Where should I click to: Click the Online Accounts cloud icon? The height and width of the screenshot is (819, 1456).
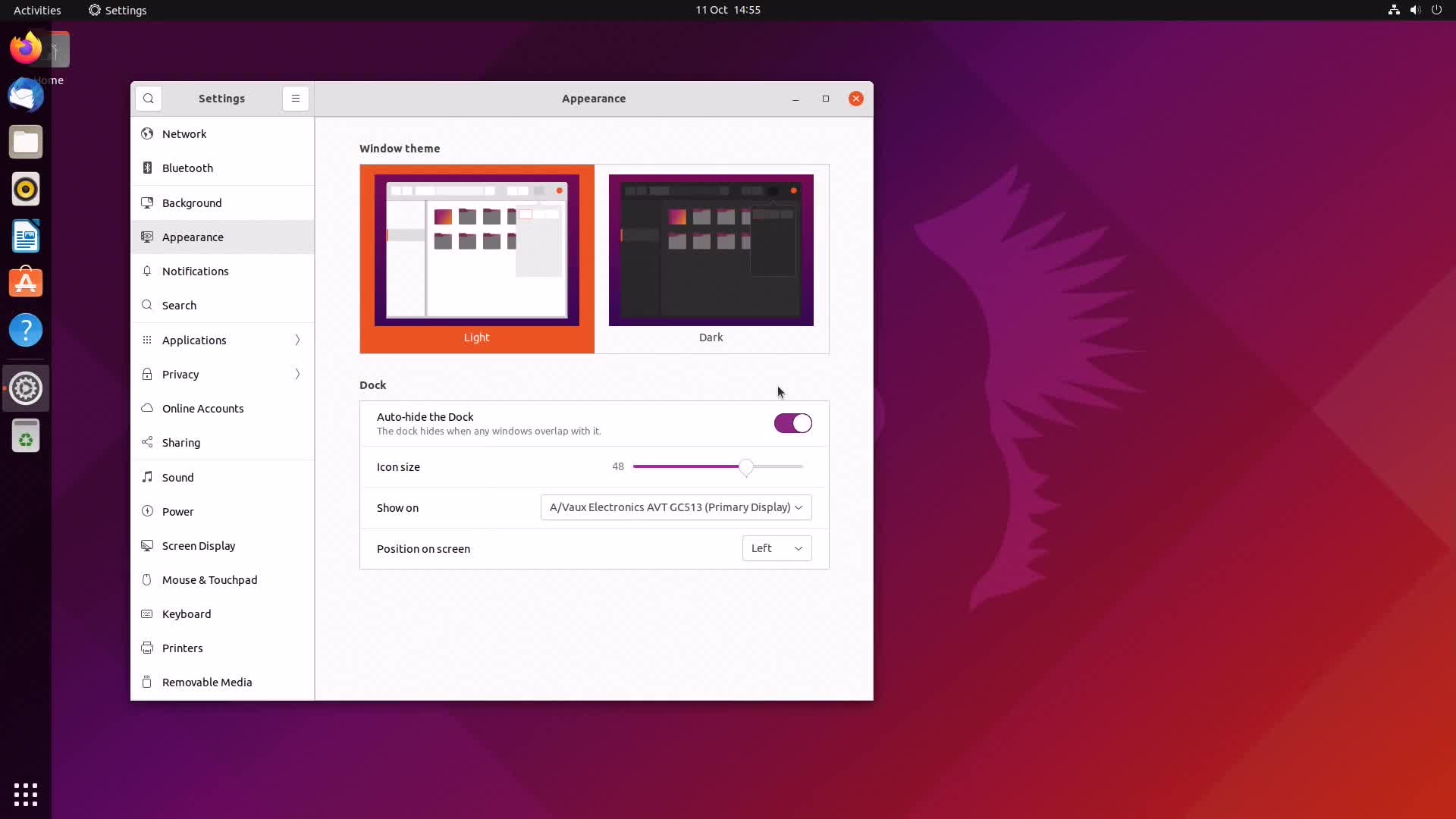[x=147, y=408]
